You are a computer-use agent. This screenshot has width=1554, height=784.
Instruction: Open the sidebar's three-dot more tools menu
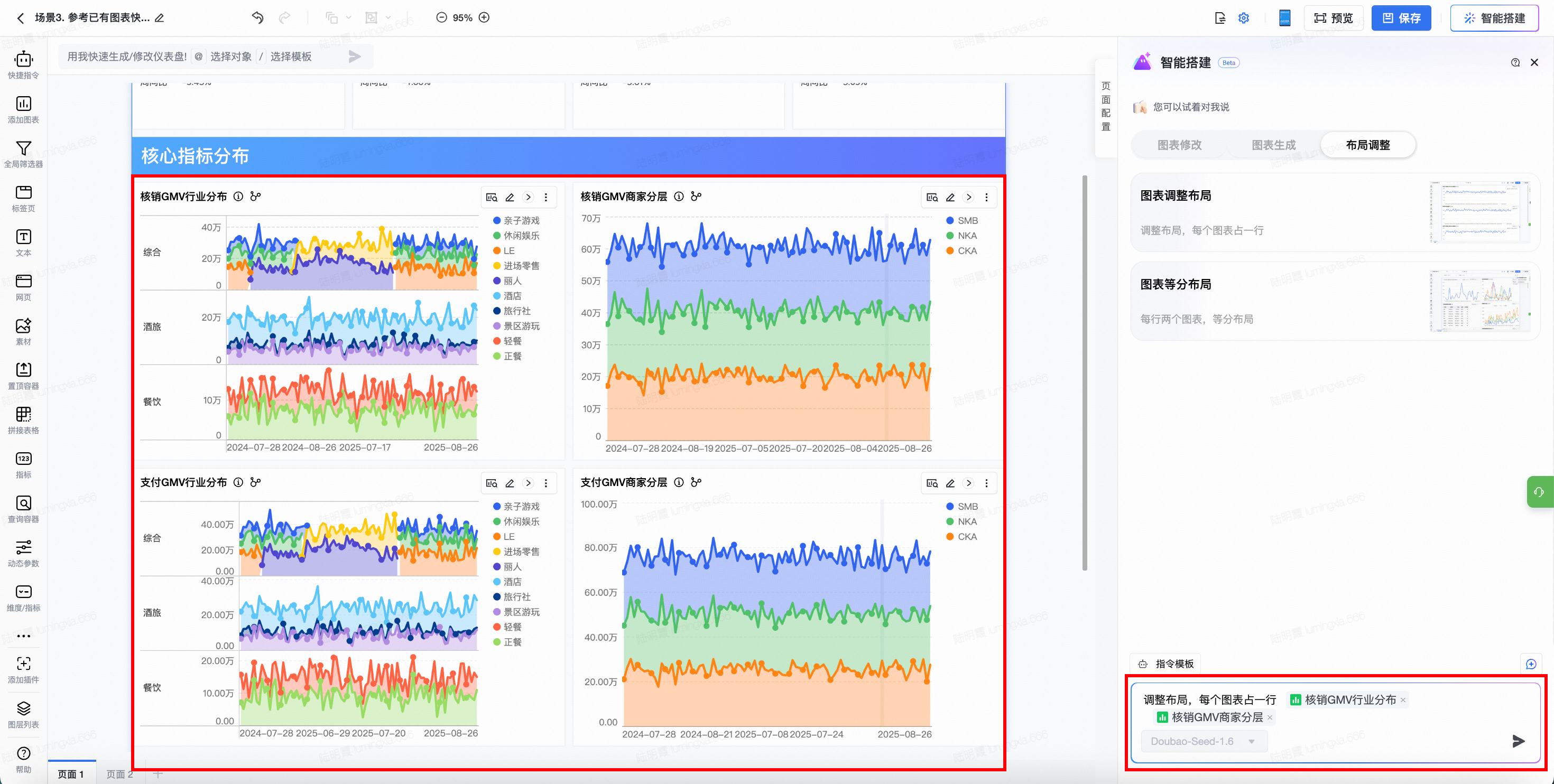pos(23,636)
